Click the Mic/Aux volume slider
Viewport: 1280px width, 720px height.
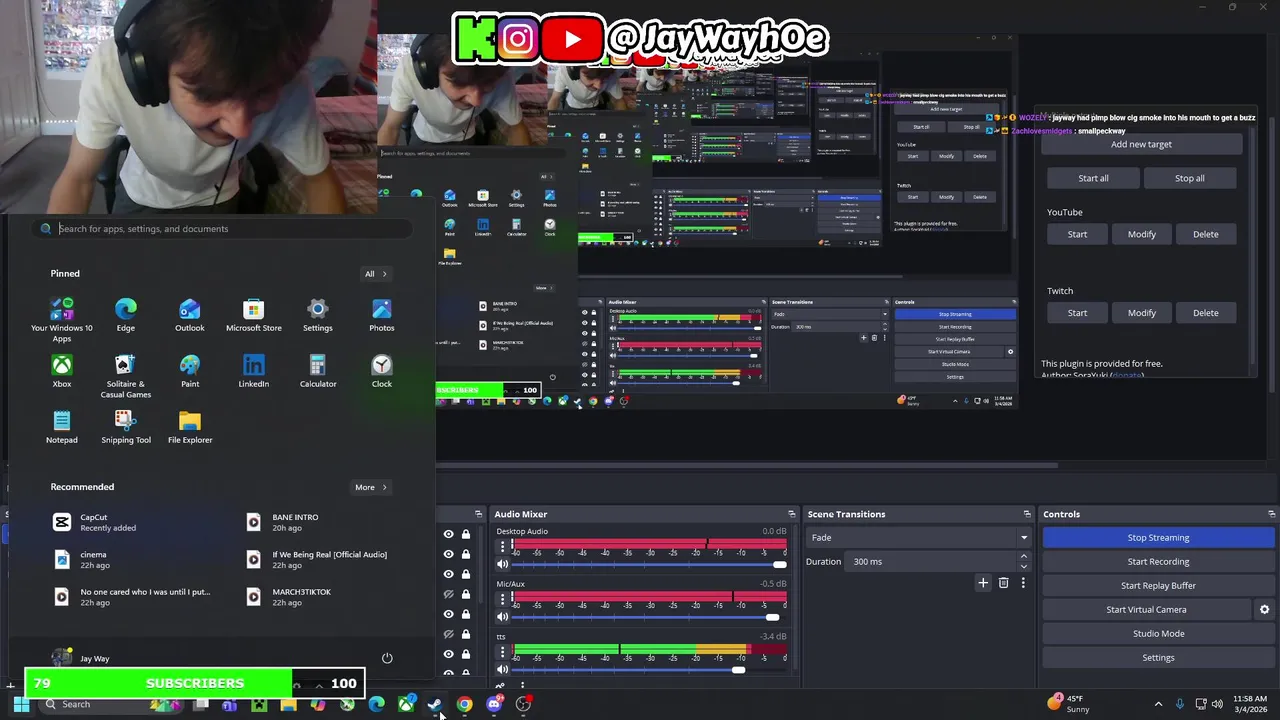tap(649, 617)
